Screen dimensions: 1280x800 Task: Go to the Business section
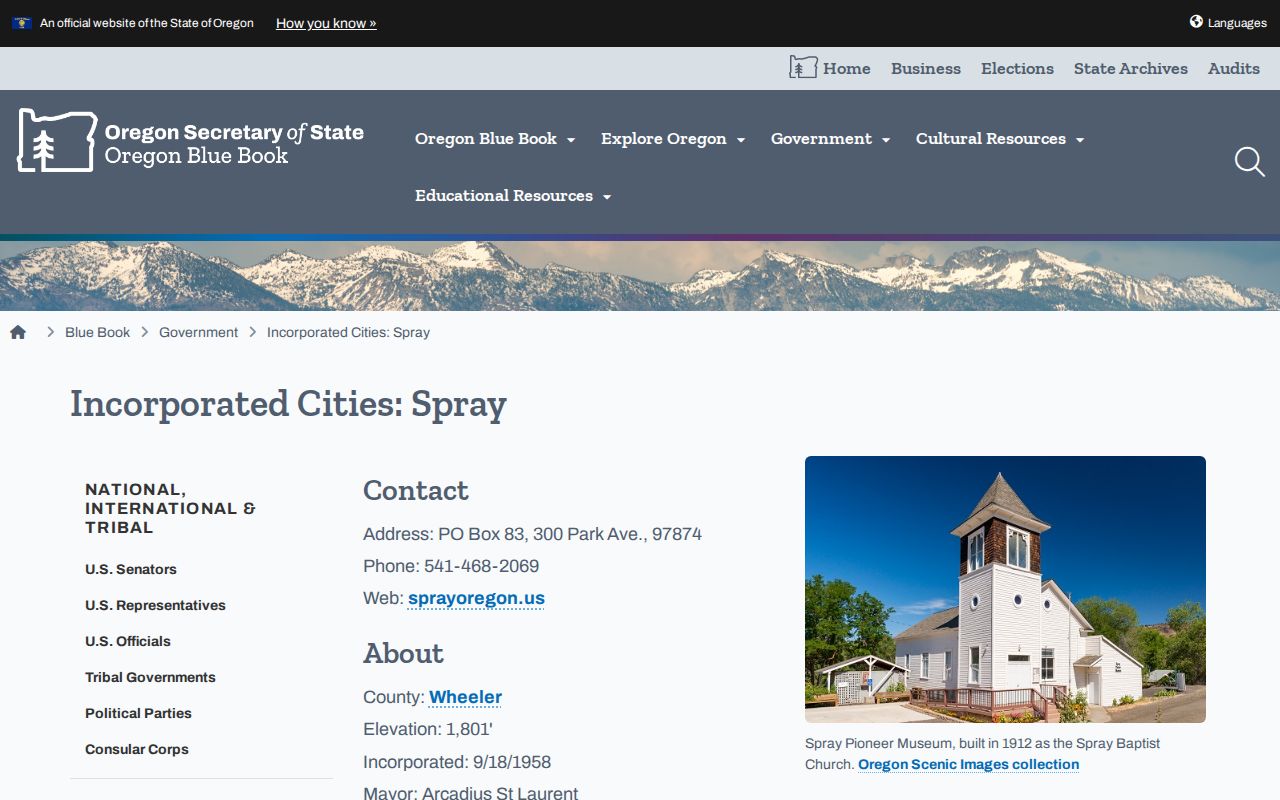[x=926, y=68]
